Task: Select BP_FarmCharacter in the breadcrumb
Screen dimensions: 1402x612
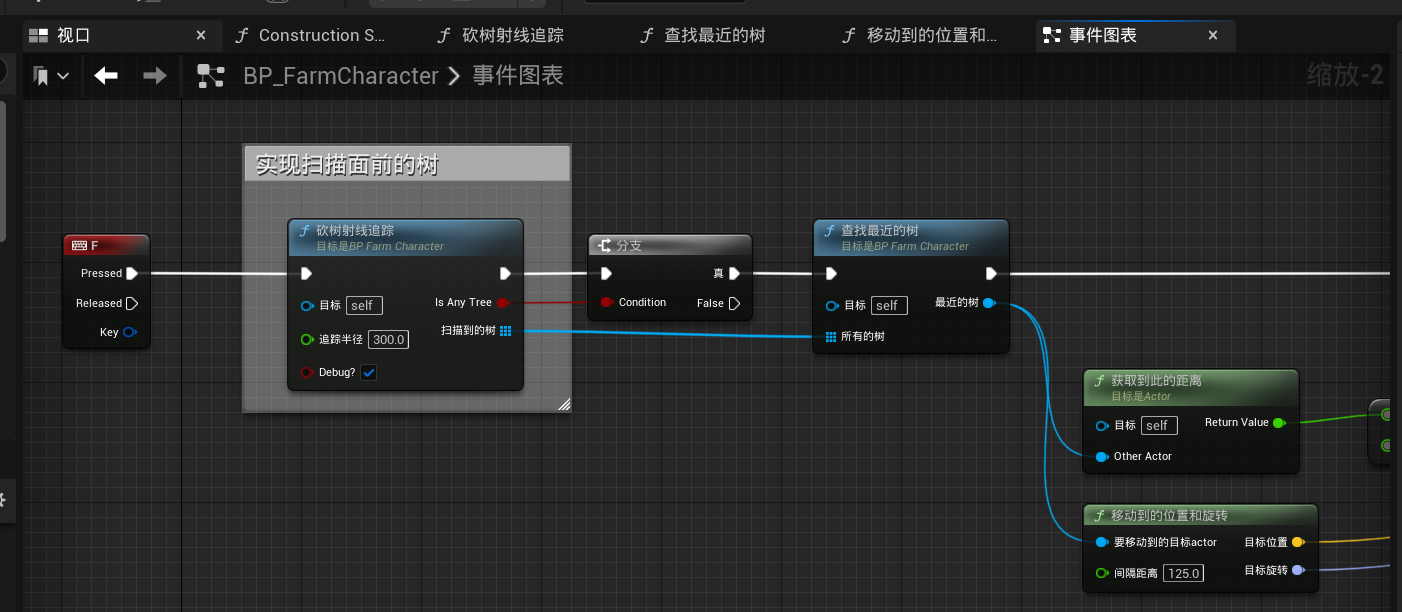Action: pos(340,76)
